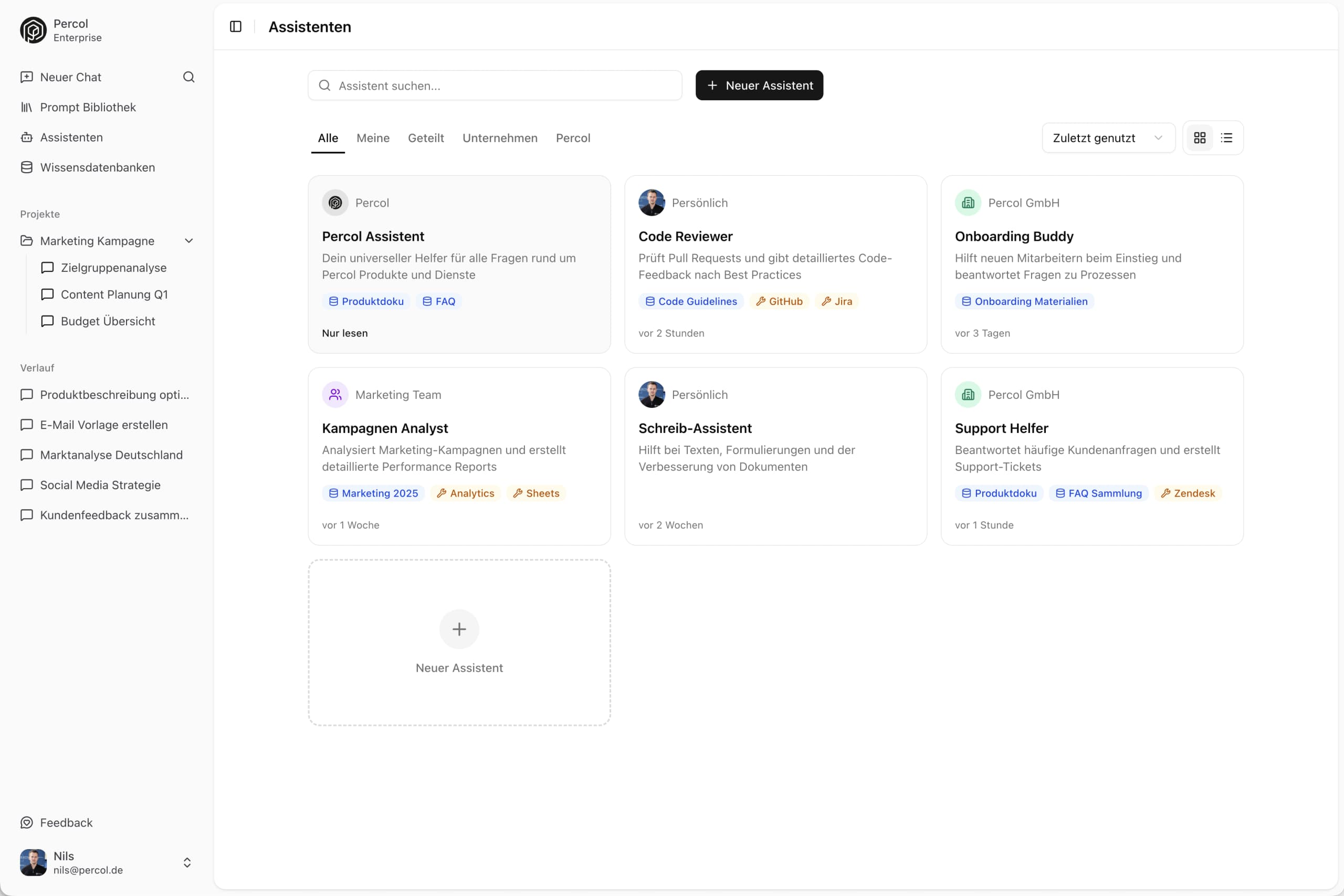Open the Zuletzt genutzt sort dropdown
Screen dimensions: 1344x896
pyautogui.click(x=1107, y=138)
